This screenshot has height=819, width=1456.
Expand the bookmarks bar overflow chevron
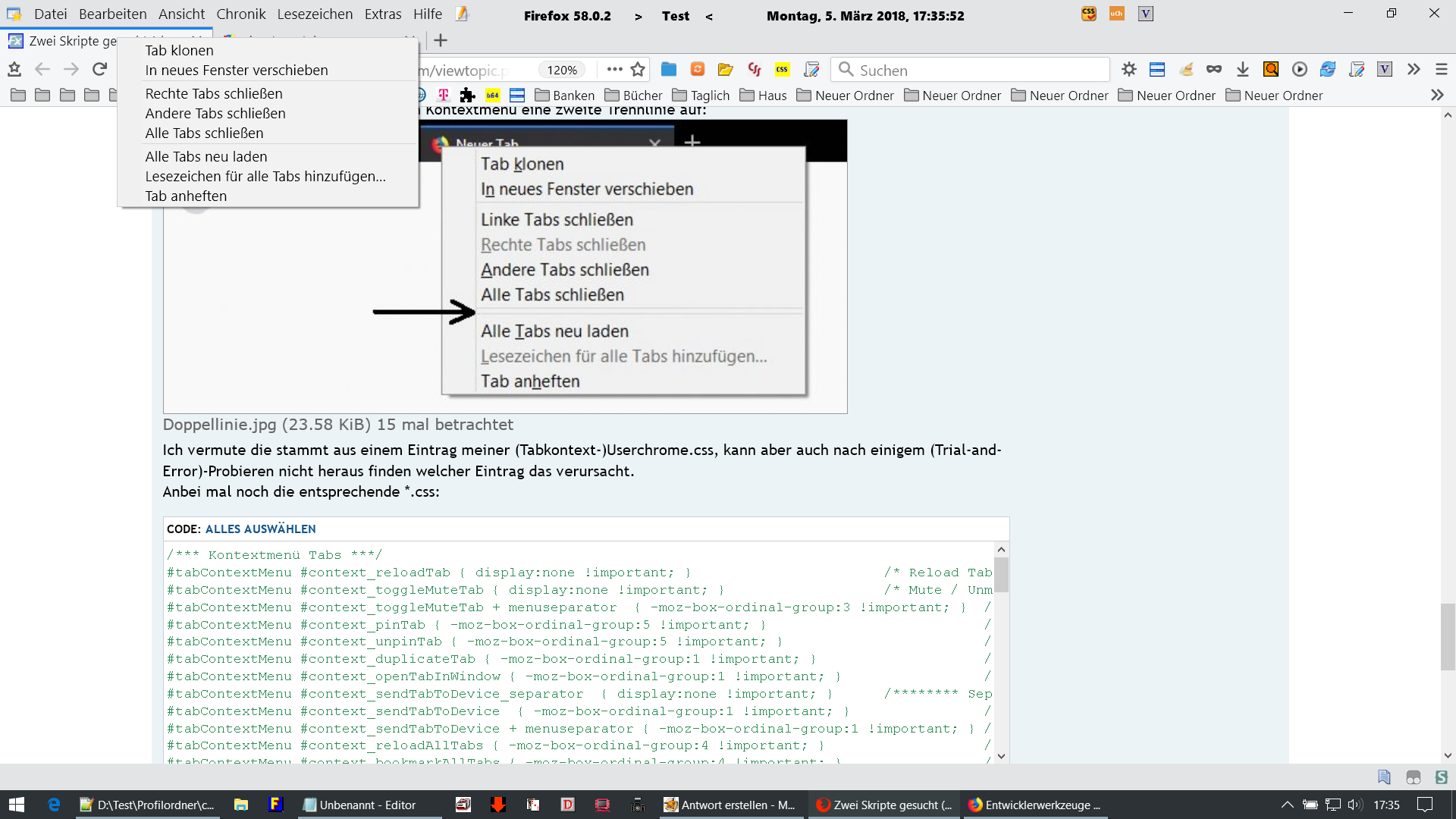coord(1436,96)
